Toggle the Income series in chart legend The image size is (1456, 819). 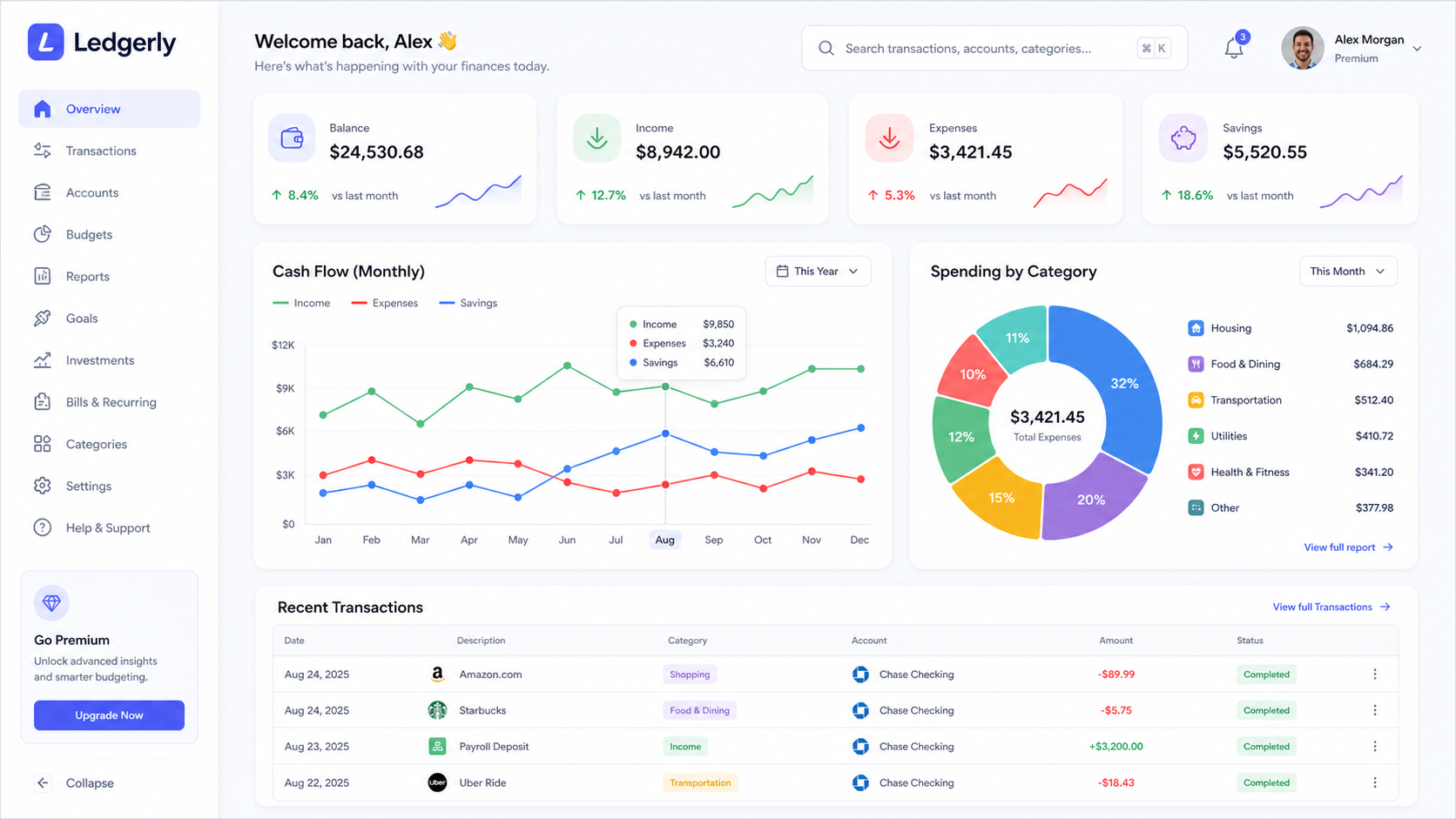coord(301,303)
